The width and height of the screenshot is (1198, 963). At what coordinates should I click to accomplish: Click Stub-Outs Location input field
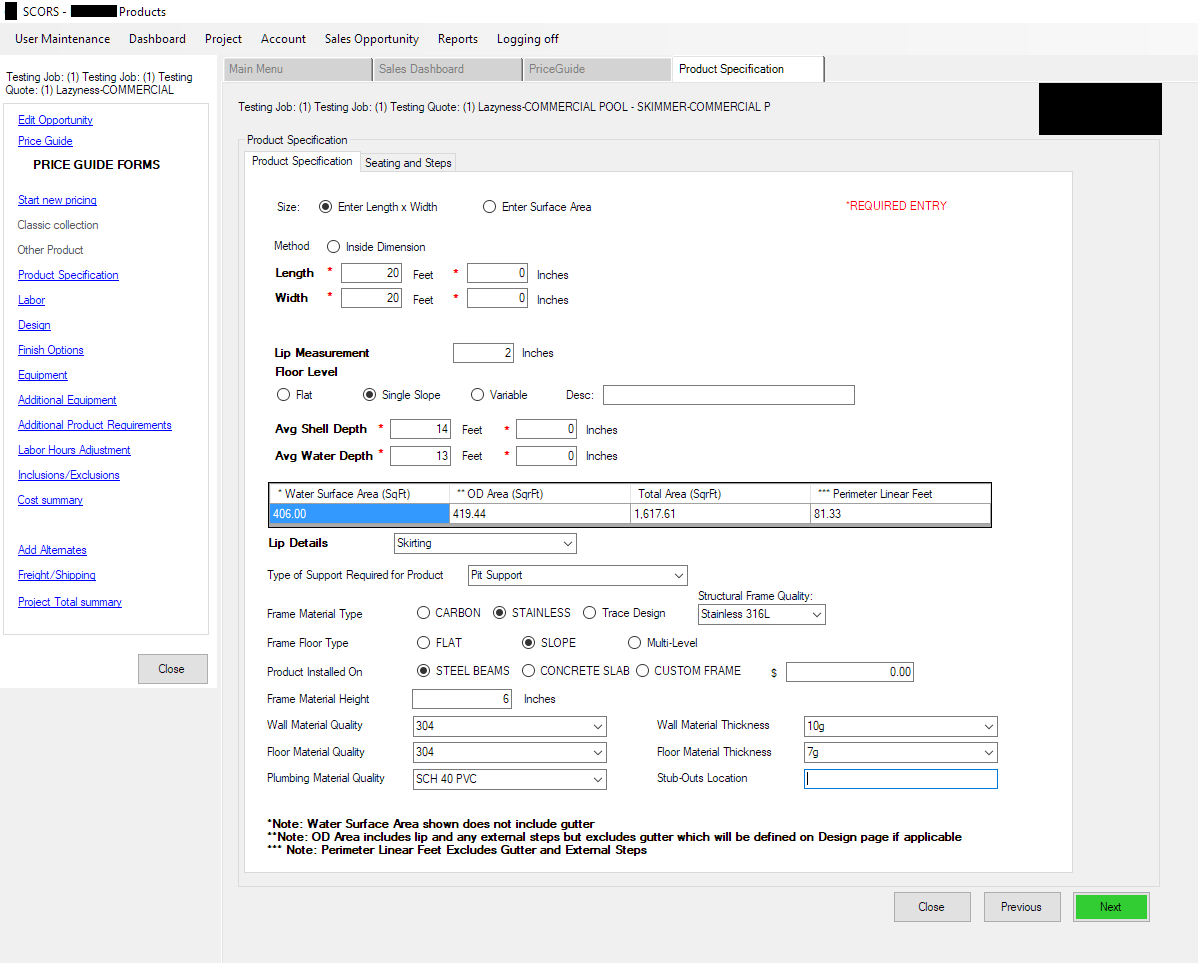(901, 779)
